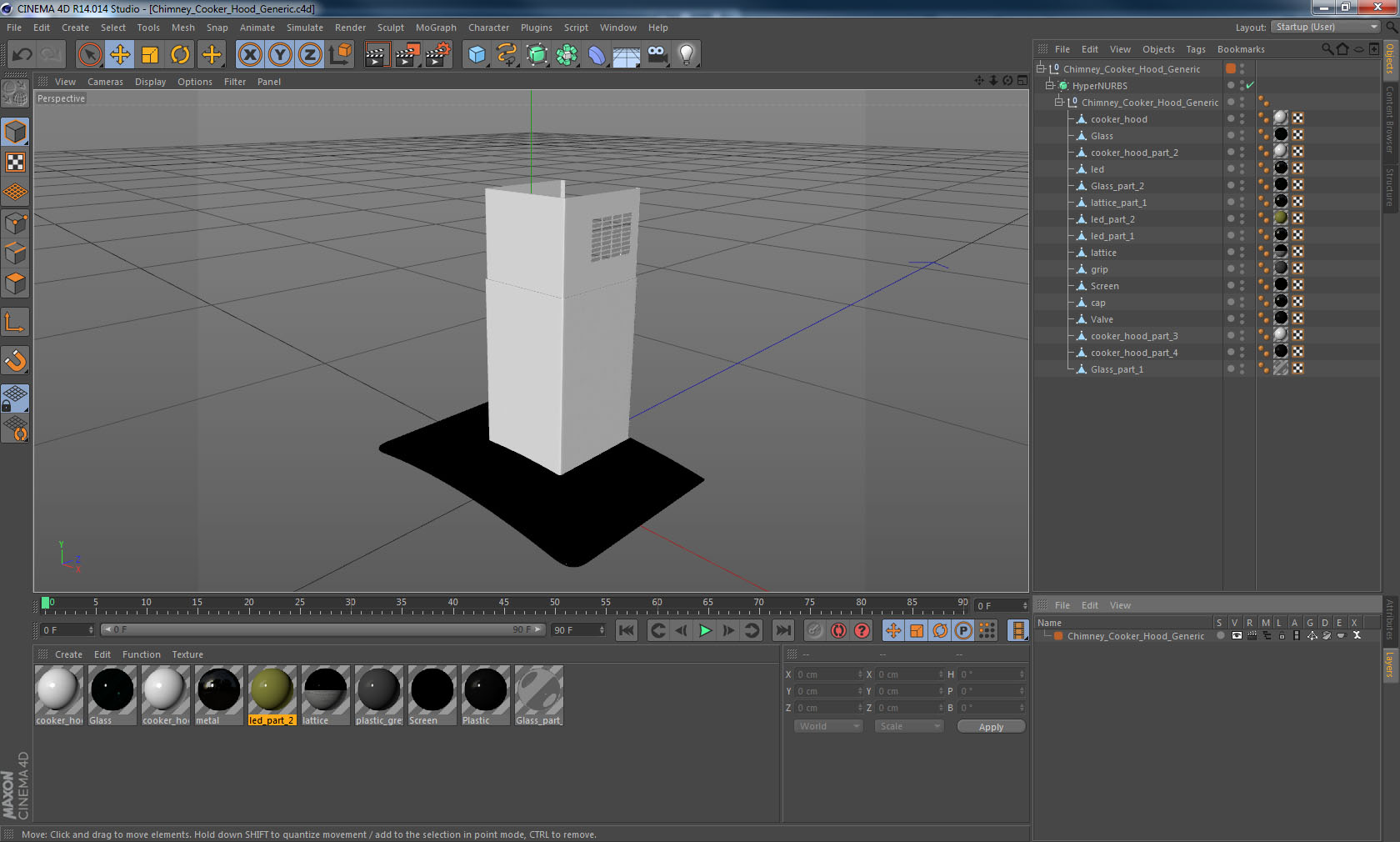Select the Live Selection tool
Image resolution: width=1400 pixels, height=842 pixels.
click(x=89, y=55)
